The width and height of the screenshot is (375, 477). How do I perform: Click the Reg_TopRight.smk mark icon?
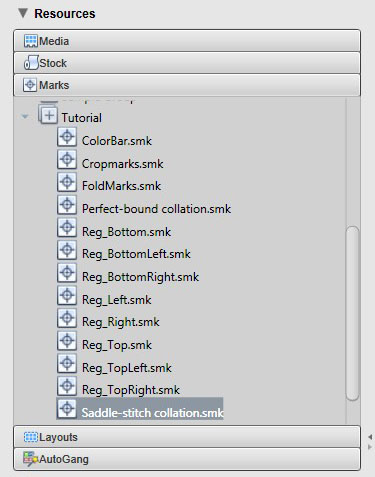67,386
